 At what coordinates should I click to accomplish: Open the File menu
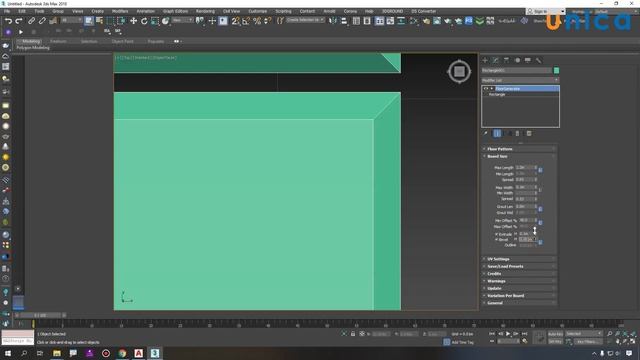click(x=7, y=11)
